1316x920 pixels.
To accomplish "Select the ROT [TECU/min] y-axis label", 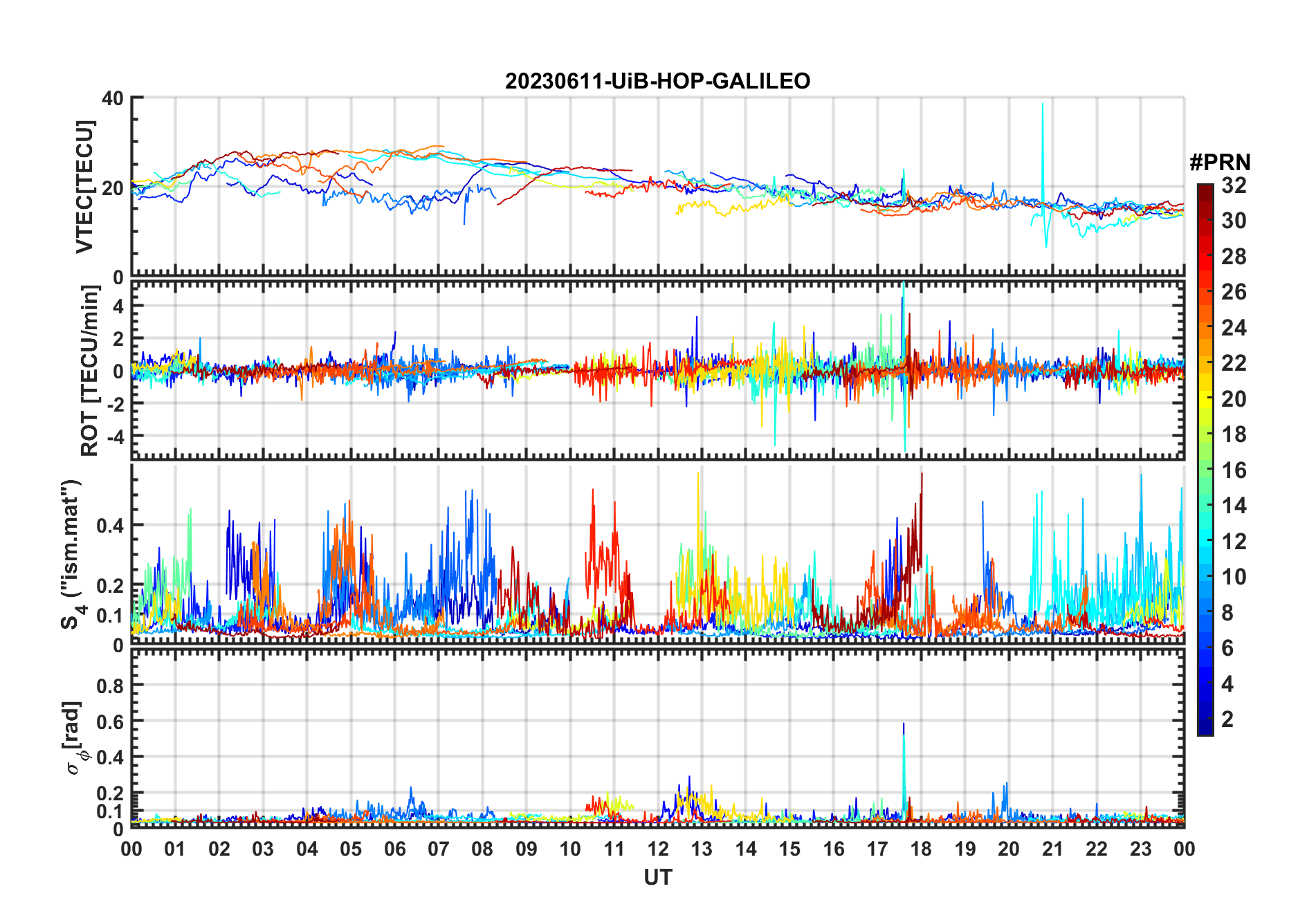I will tap(89, 371).
